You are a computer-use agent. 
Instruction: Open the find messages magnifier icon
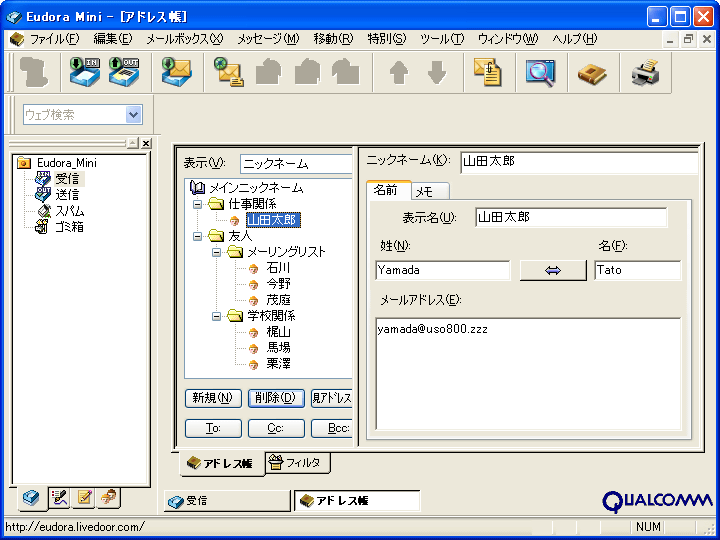(x=540, y=73)
